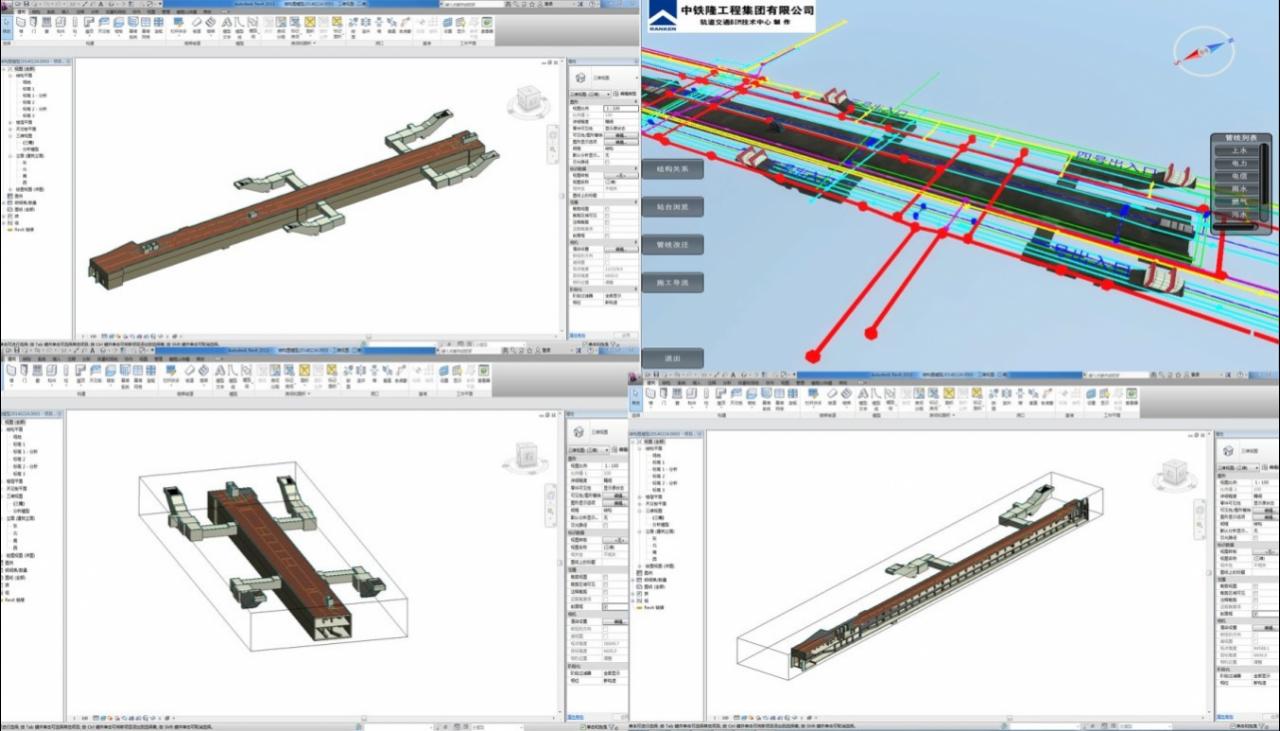
Task: Select 污水 pipeline color entry in 管线列表
Action: (x=1238, y=215)
